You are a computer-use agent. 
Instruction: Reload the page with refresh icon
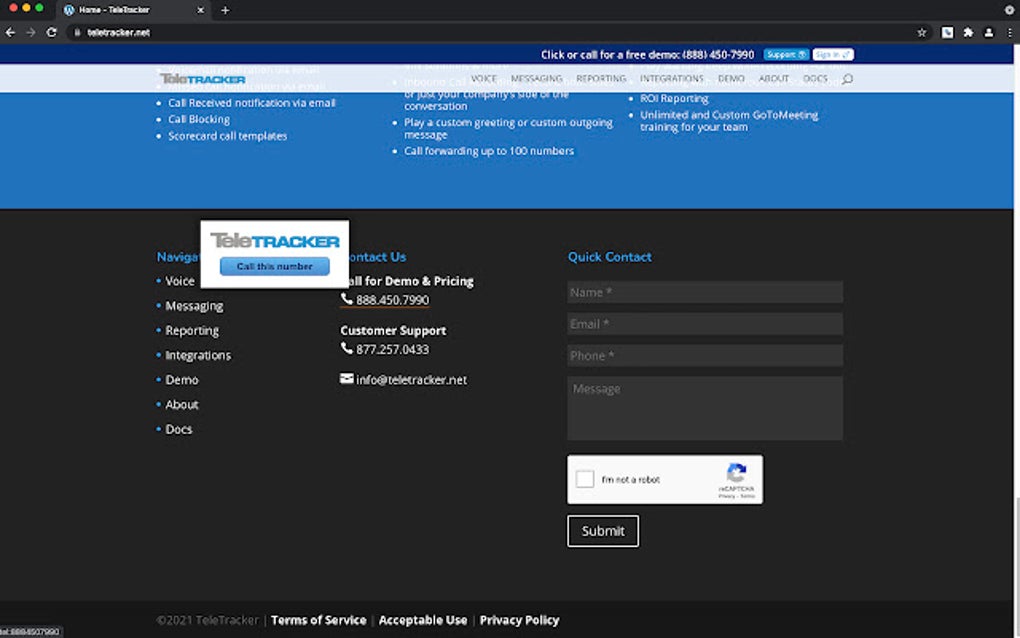(51, 33)
